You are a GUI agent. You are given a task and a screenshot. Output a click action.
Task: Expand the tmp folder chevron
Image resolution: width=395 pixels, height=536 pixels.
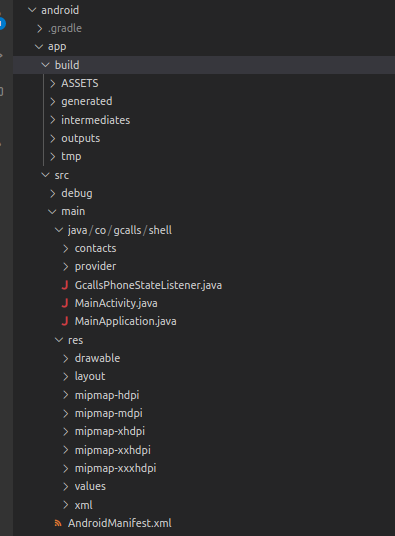tap(53, 157)
